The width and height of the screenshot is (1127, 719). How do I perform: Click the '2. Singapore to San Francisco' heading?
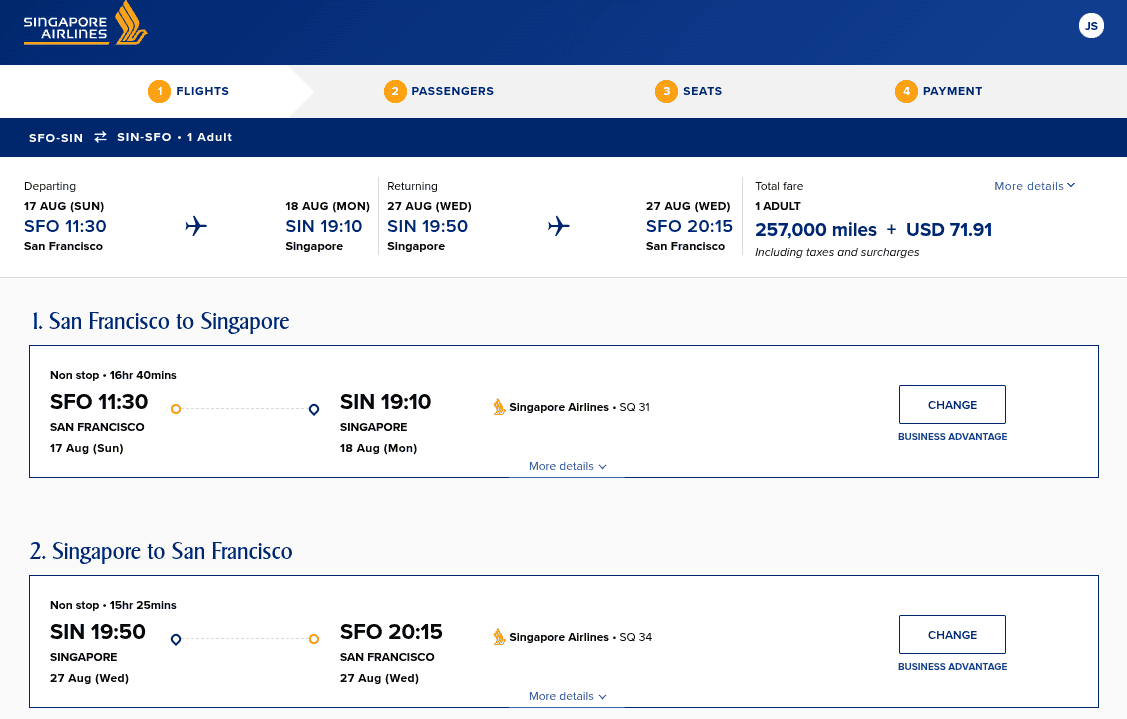(161, 551)
